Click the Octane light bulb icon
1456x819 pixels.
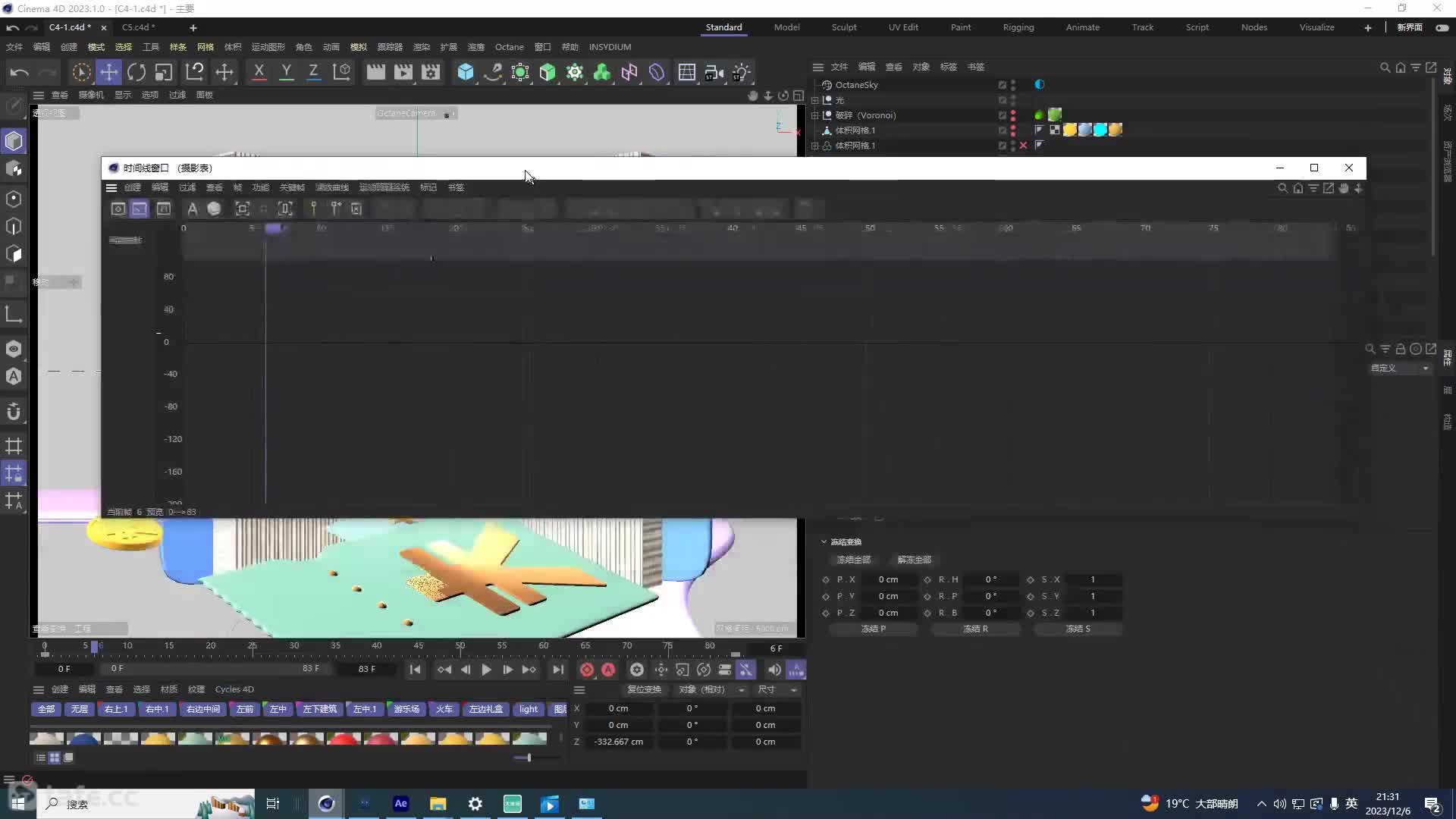742,72
